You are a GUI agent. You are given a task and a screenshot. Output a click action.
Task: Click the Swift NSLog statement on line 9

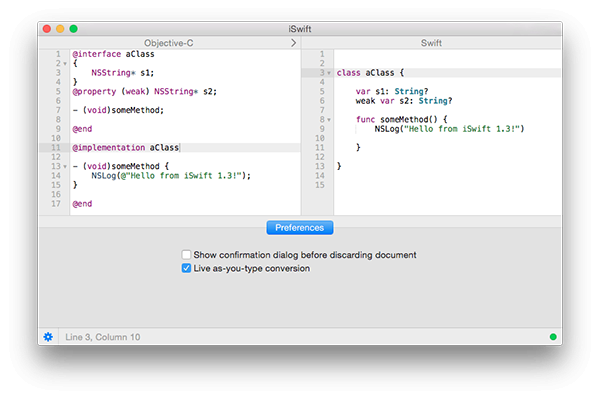coord(449,129)
